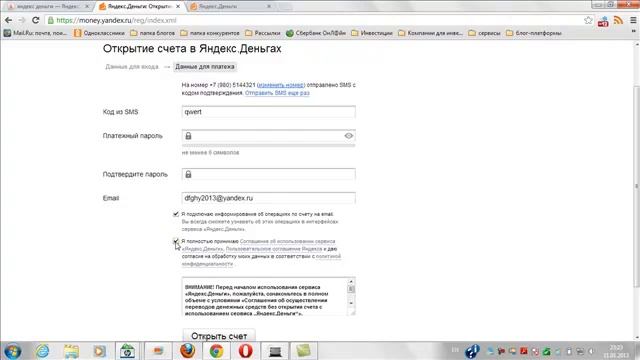The height and width of the screenshot is (360, 640).
Task: Select the Данные для платежа step
Action: point(205,67)
